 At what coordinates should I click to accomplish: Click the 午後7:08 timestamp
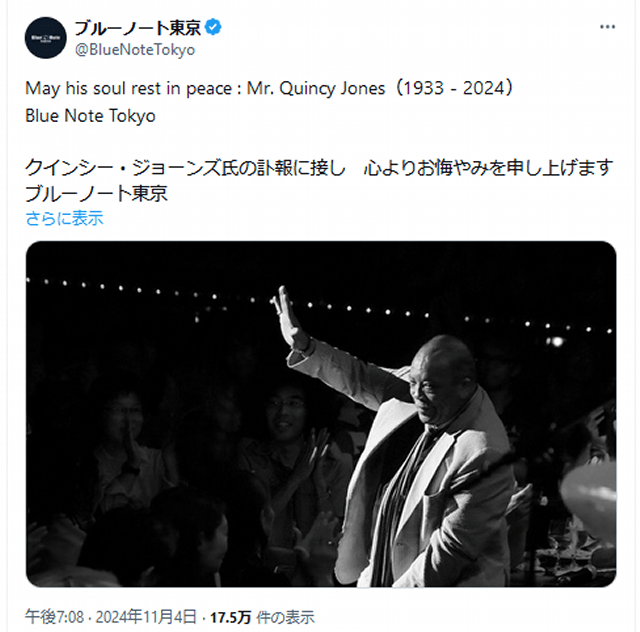click(54, 616)
